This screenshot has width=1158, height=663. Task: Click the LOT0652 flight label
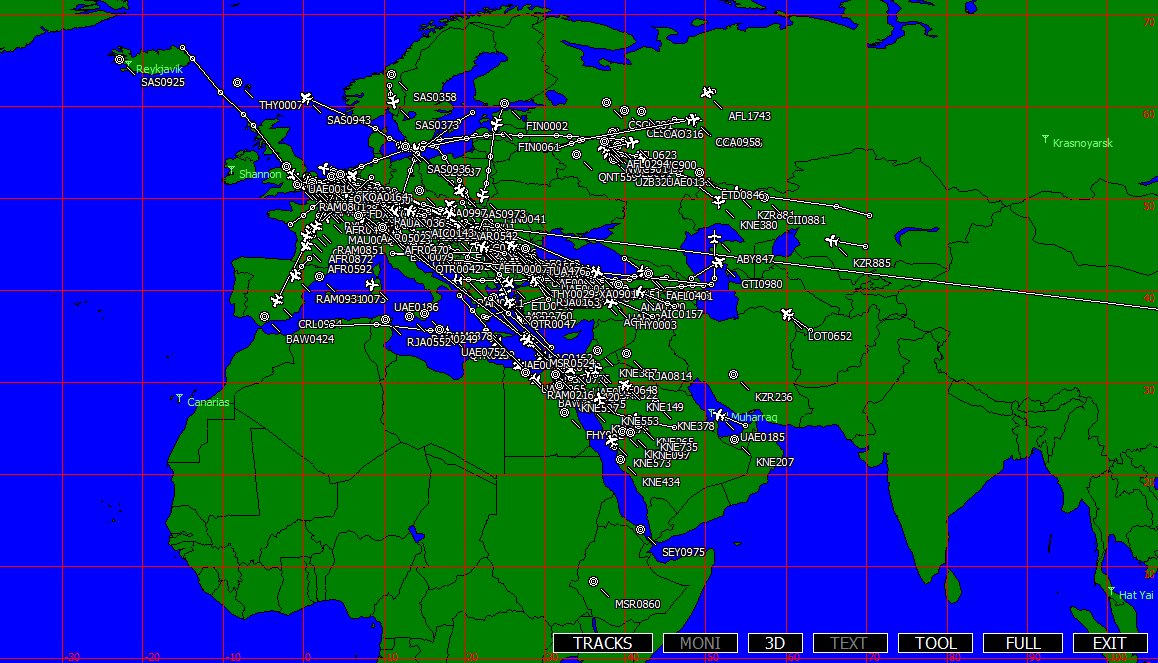tap(830, 336)
